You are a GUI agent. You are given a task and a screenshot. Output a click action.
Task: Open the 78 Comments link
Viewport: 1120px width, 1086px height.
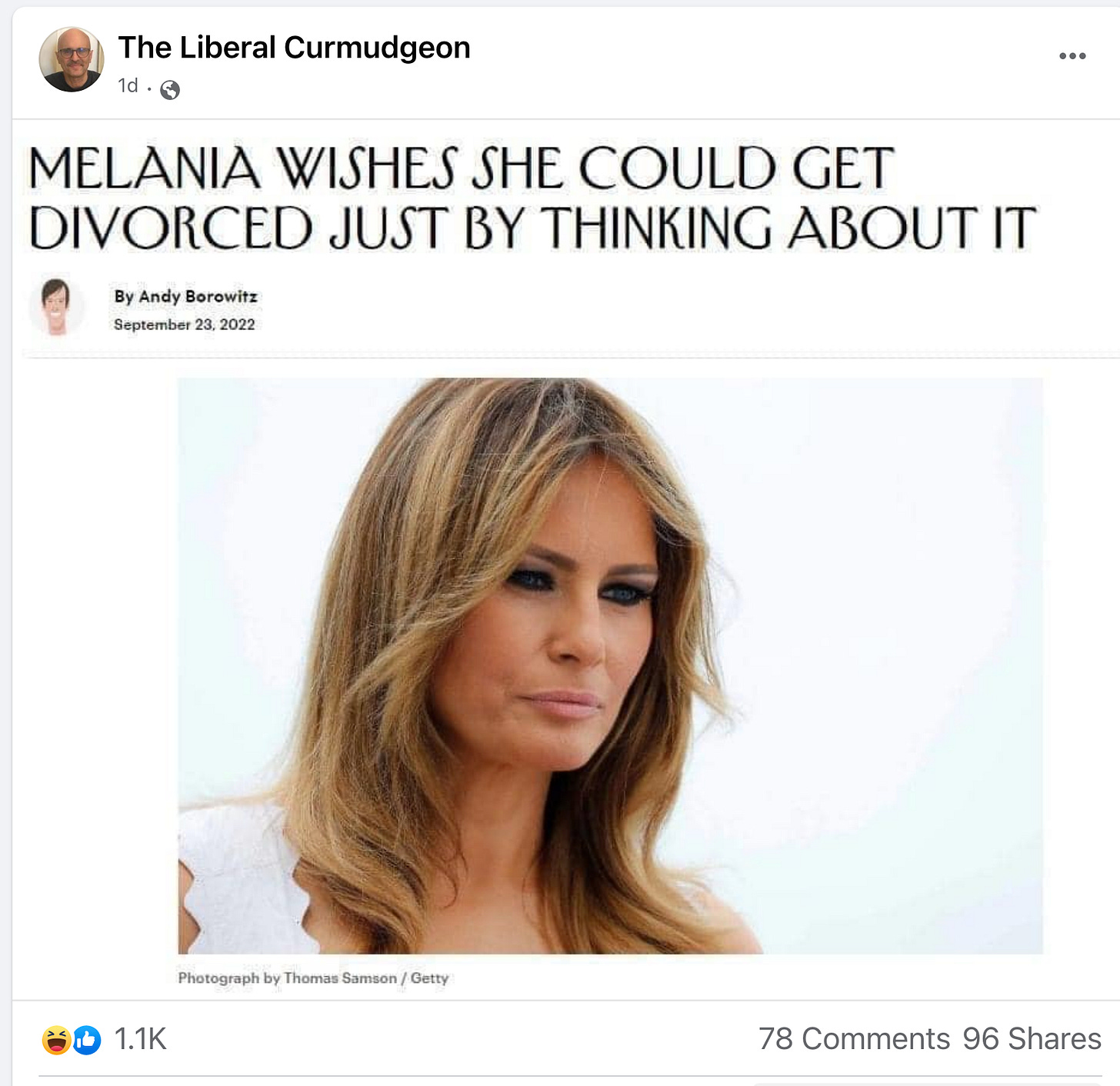[855, 1039]
